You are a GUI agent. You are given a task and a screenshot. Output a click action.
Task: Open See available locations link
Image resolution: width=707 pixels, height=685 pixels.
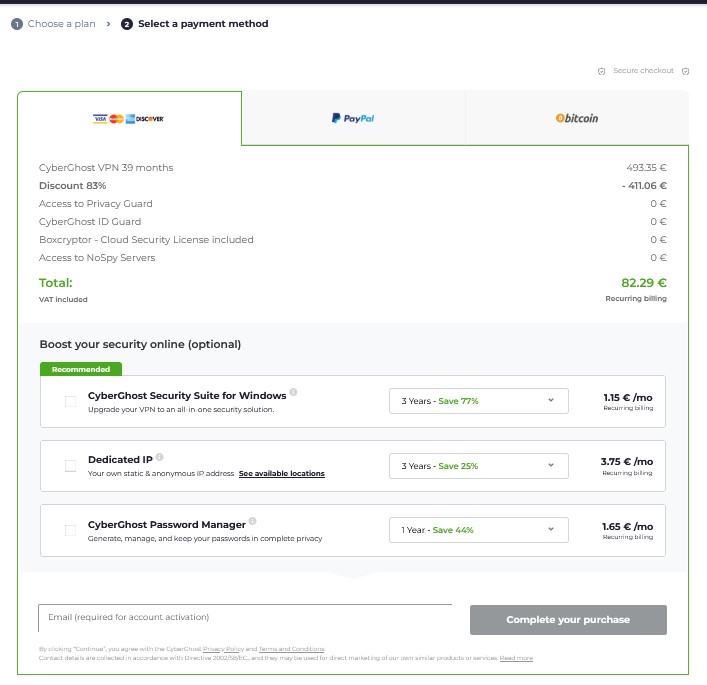point(282,474)
